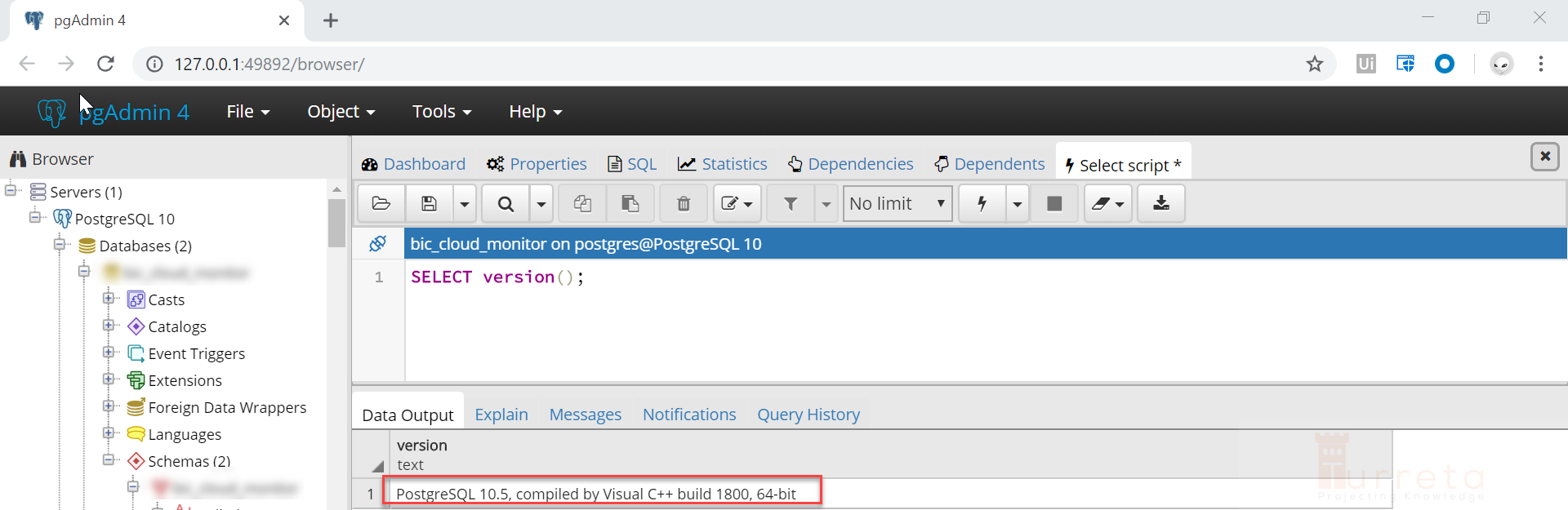
Task: Click the Chrome address bar URL
Action: coord(269,64)
